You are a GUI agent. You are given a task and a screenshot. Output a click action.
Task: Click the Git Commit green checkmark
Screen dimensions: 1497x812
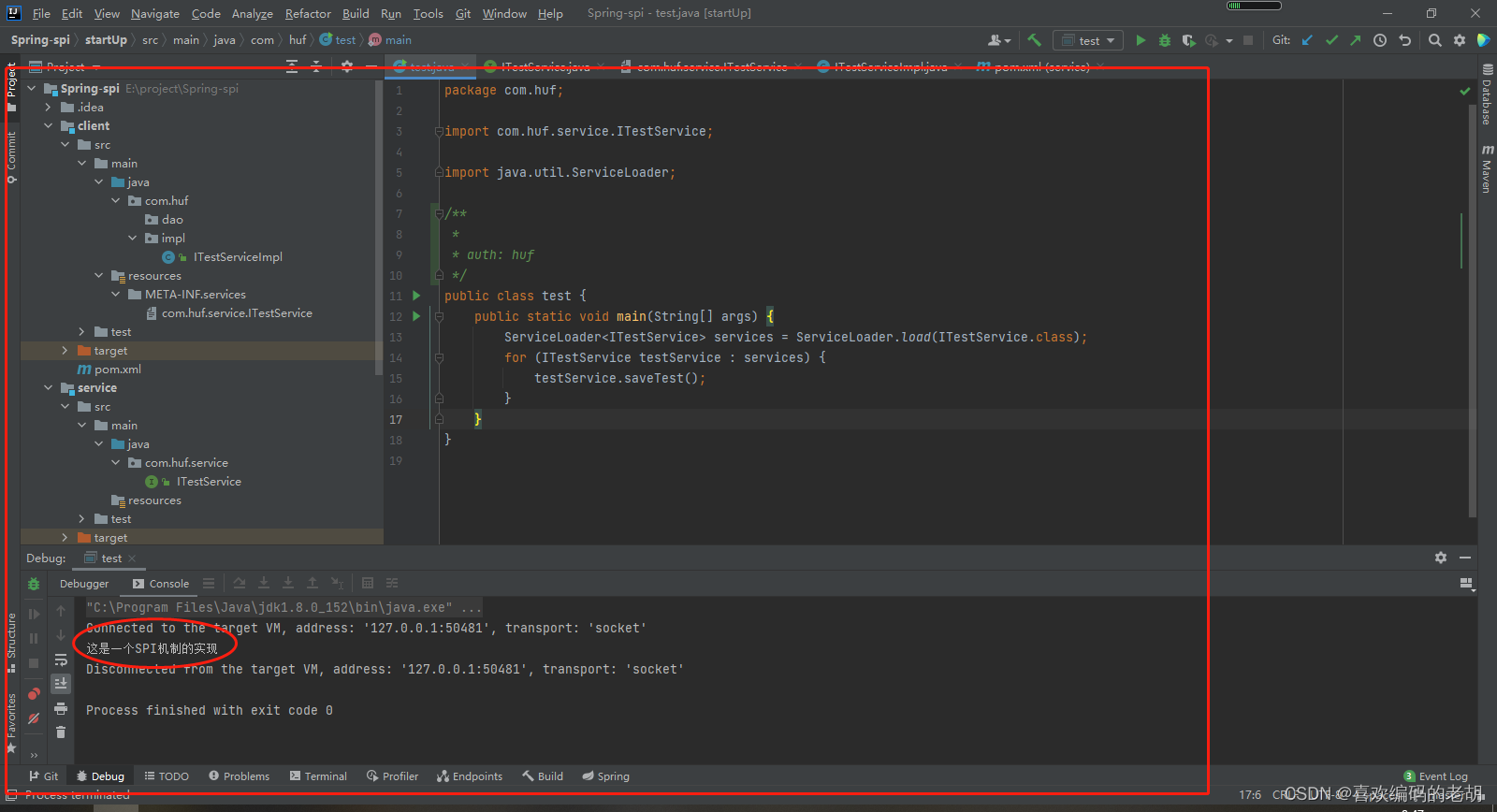[1331, 40]
